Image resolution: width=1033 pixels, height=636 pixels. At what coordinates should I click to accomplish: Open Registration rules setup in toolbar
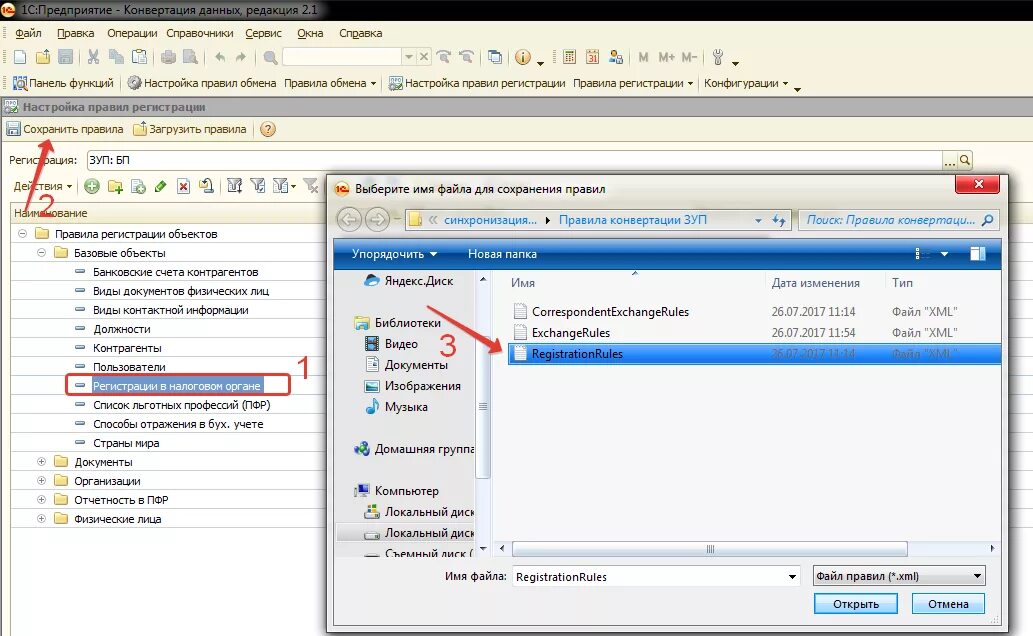(477, 83)
